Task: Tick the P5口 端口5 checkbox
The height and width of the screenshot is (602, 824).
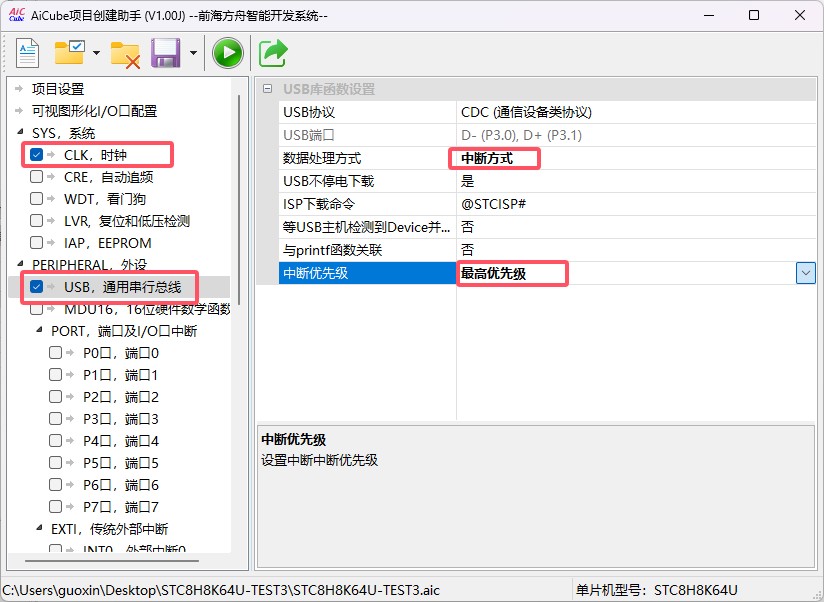Action: [55, 463]
